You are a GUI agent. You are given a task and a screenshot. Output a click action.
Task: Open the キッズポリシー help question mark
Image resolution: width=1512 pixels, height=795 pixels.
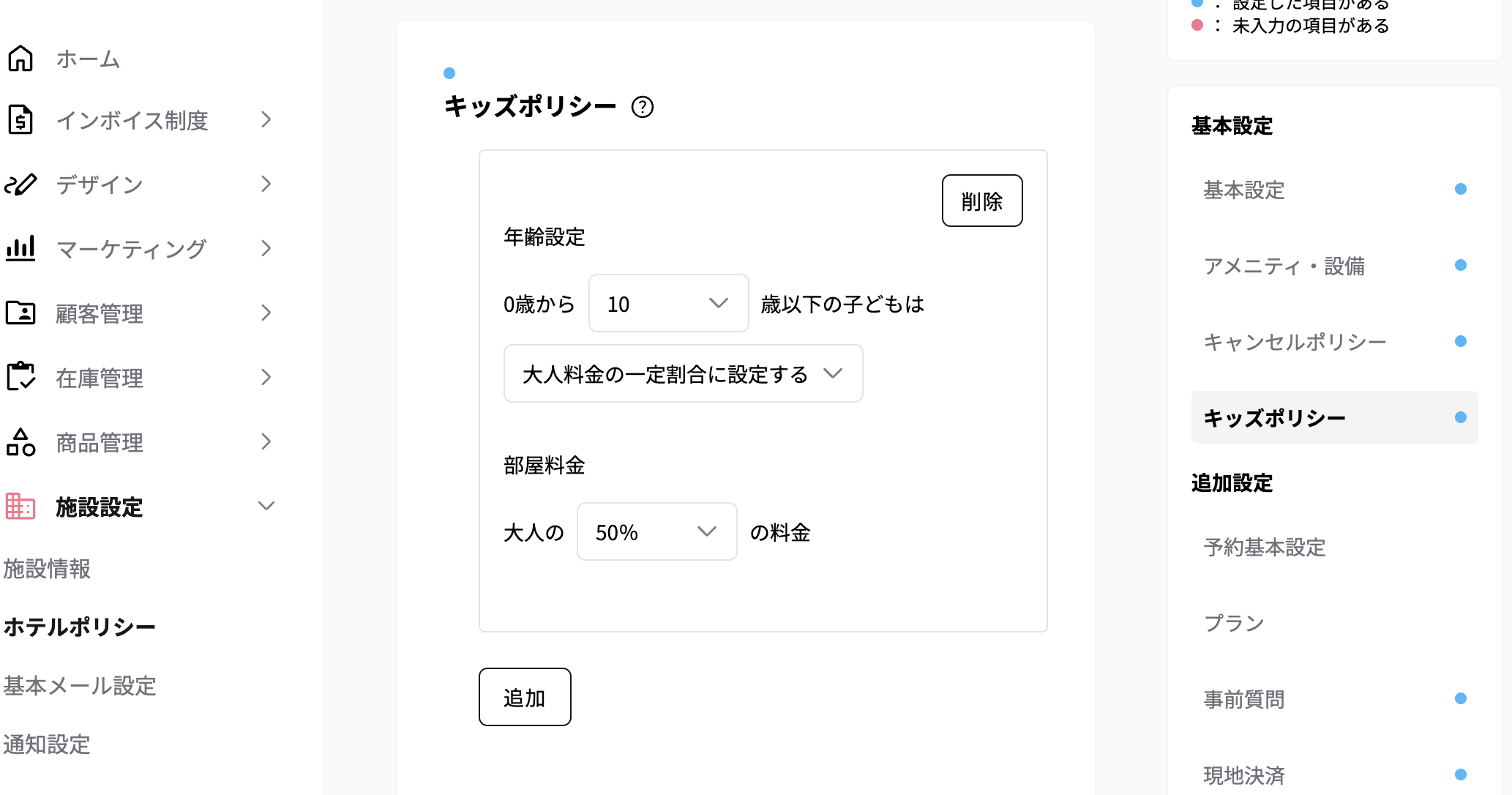[643, 108]
